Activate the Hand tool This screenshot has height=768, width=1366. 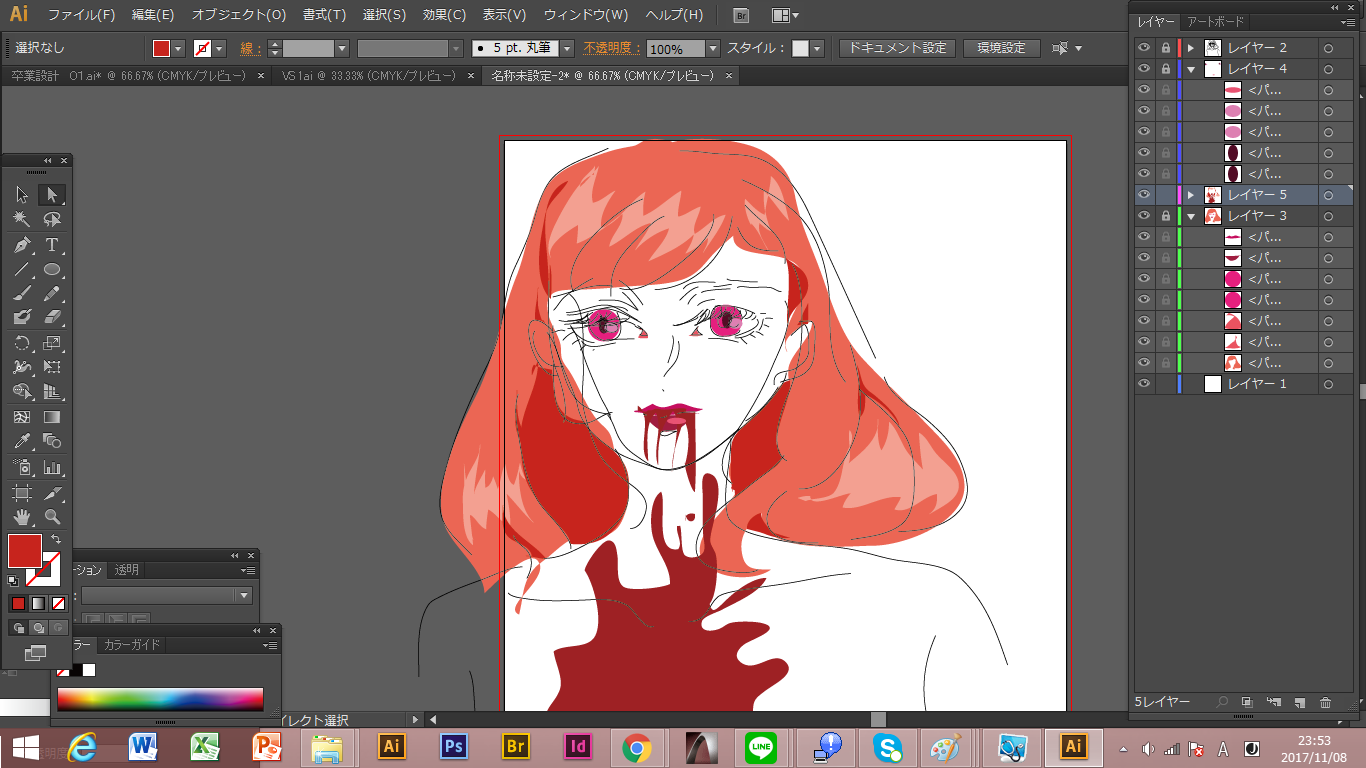(x=22, y=517)
